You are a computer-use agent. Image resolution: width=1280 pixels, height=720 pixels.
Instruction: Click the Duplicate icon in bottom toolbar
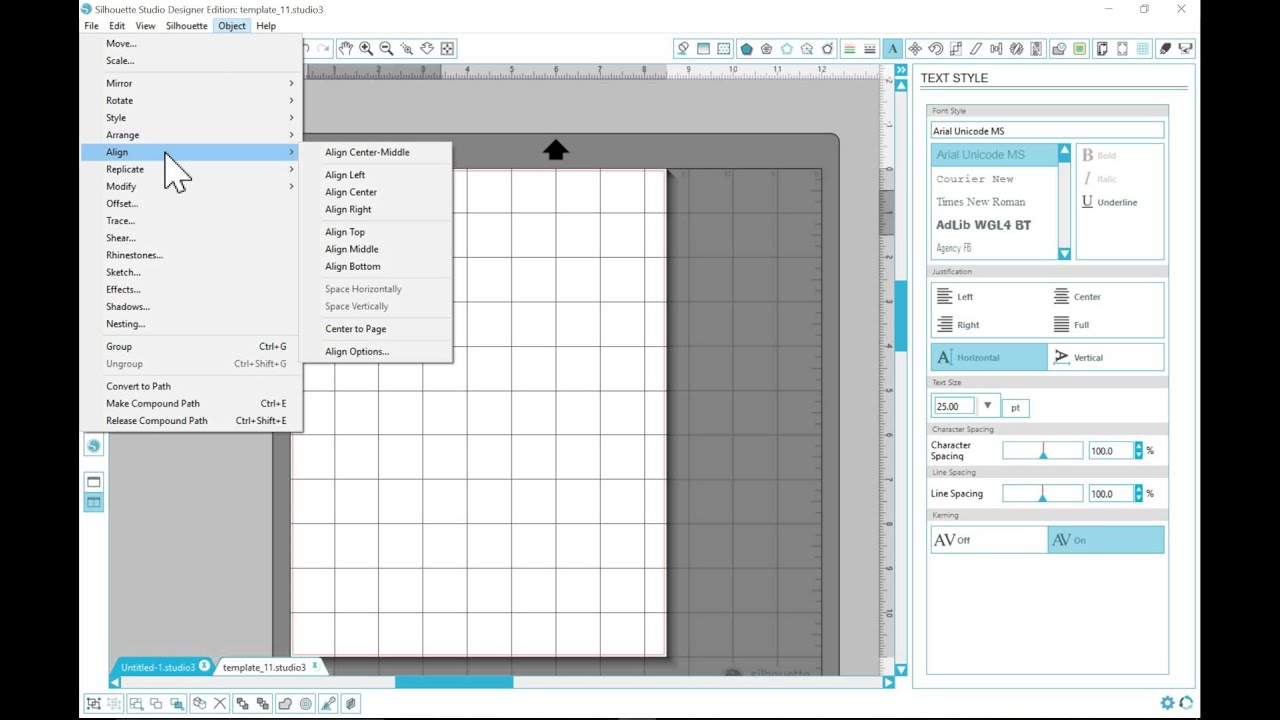[199, 704]
